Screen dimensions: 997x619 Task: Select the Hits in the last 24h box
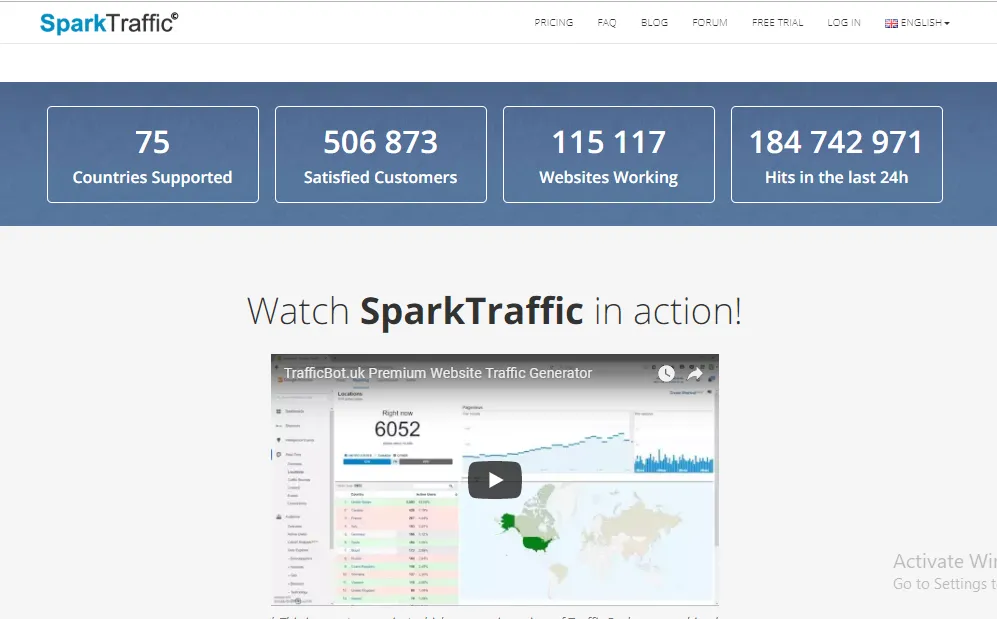[x=836, y=154]
